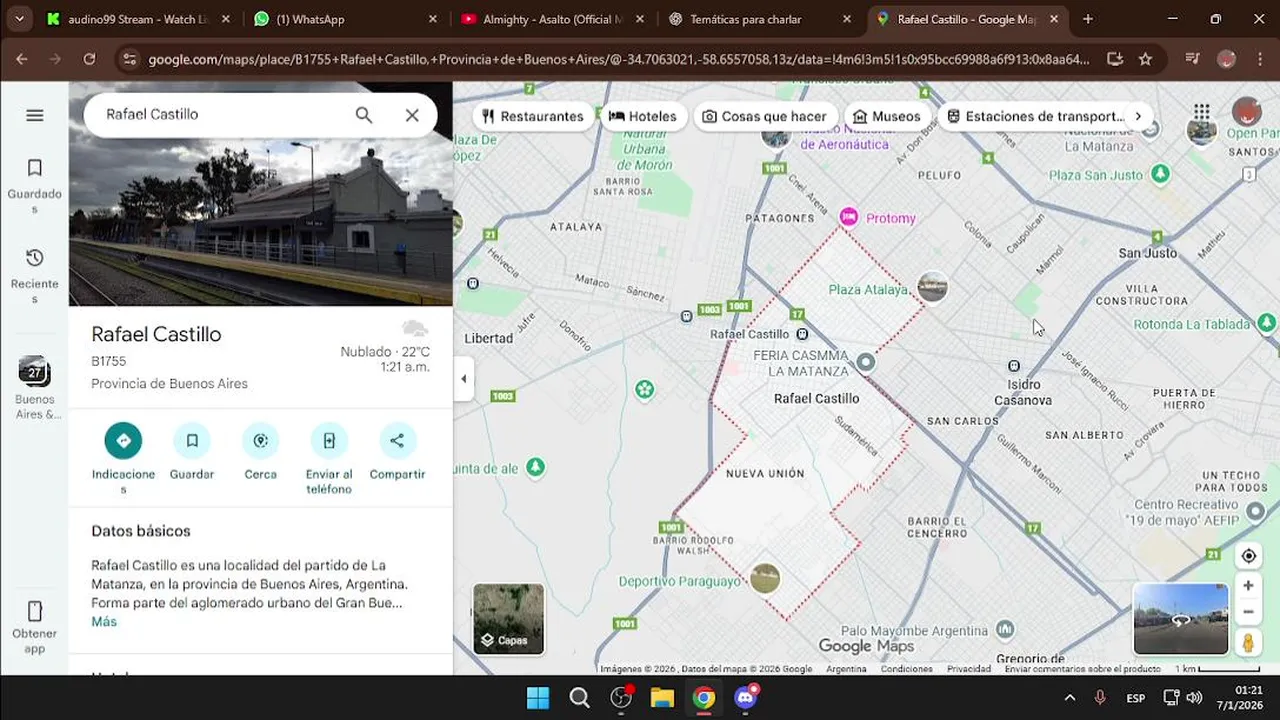Click the URL address bar

point(618,59)
